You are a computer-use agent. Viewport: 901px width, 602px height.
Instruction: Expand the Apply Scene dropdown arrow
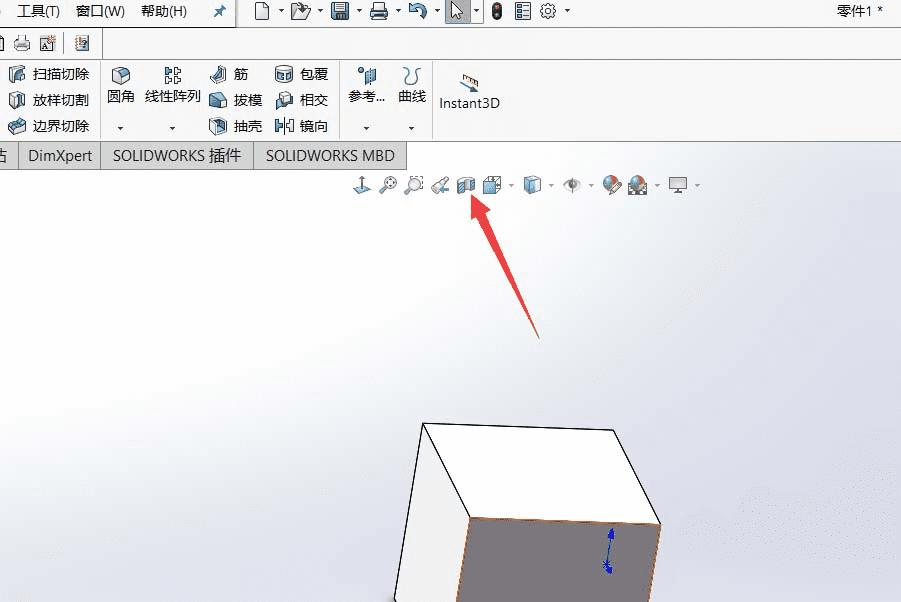click(657, 185)
